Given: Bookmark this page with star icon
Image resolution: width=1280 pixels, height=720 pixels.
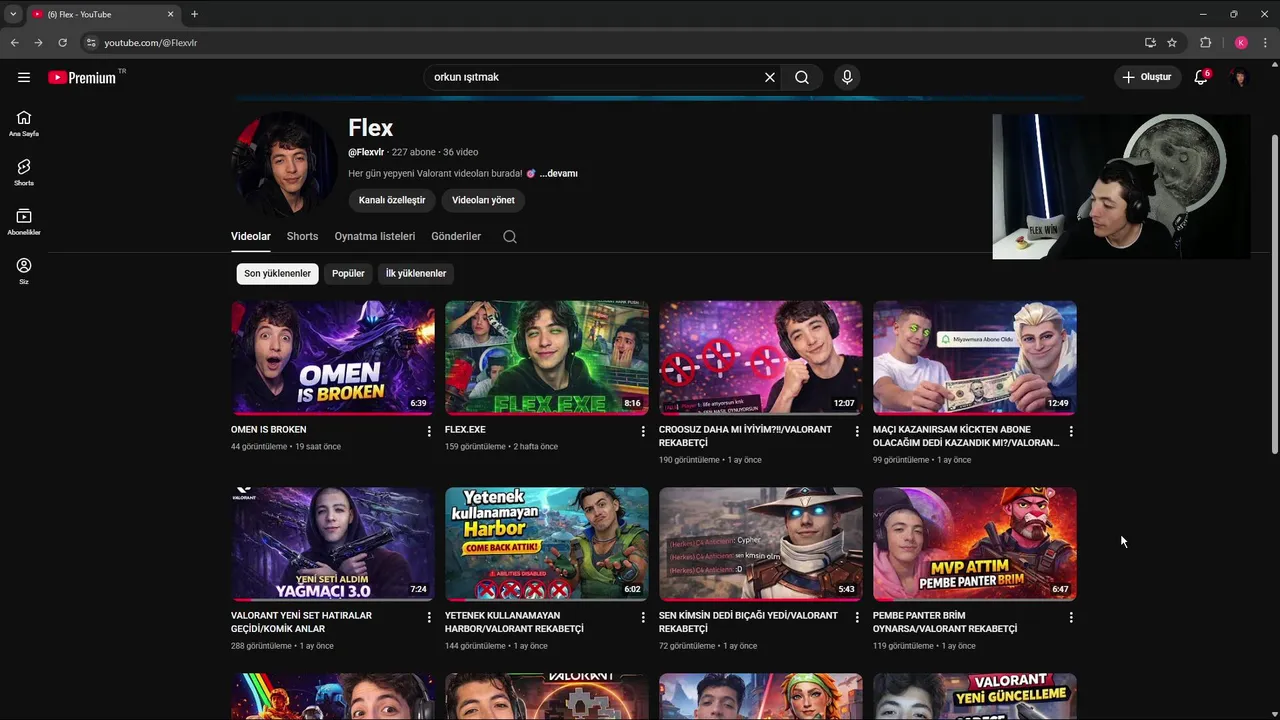Looking at the screenshot, I should pos(1172,43).
